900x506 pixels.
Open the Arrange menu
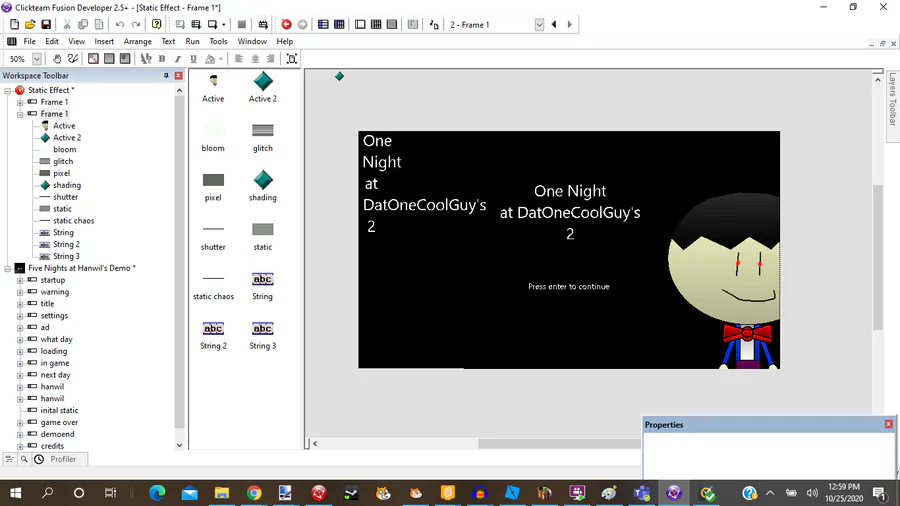click(x=138, y=41)
